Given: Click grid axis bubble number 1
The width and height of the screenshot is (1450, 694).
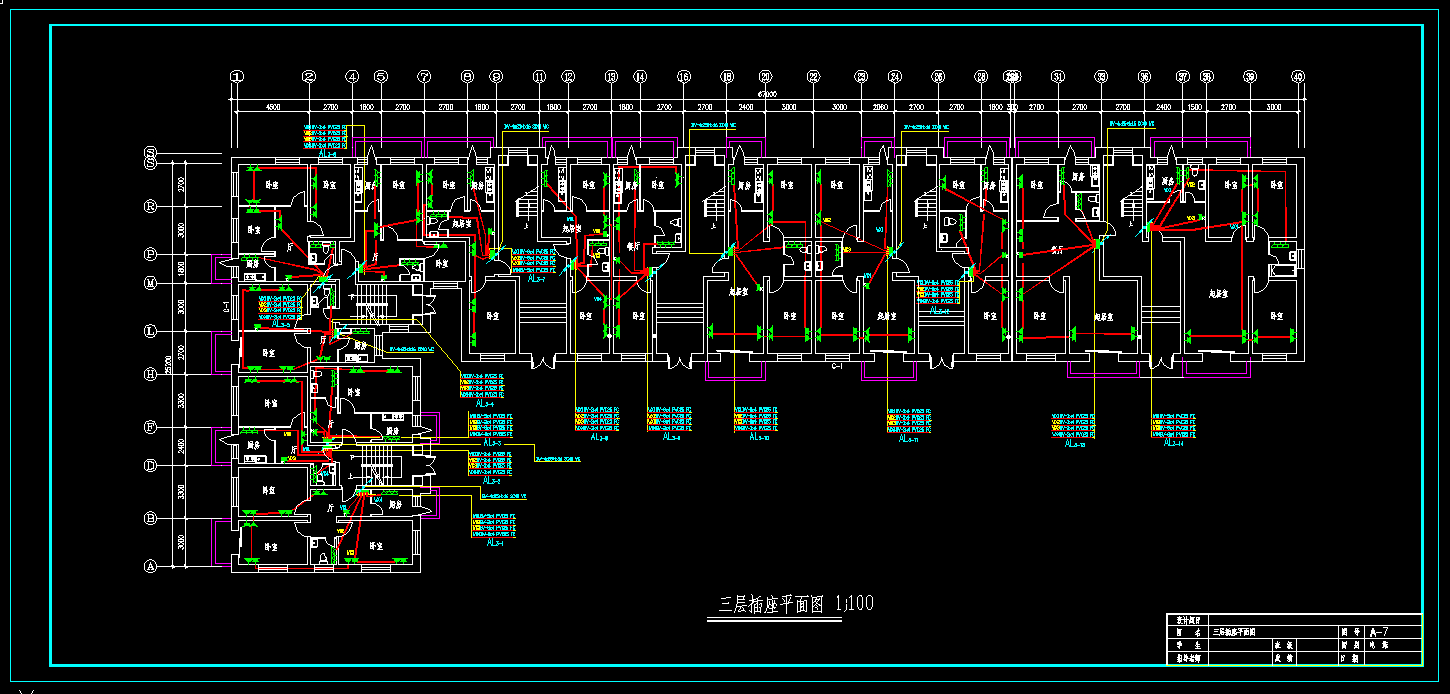Looking at the screenshot, I should 237,76.
